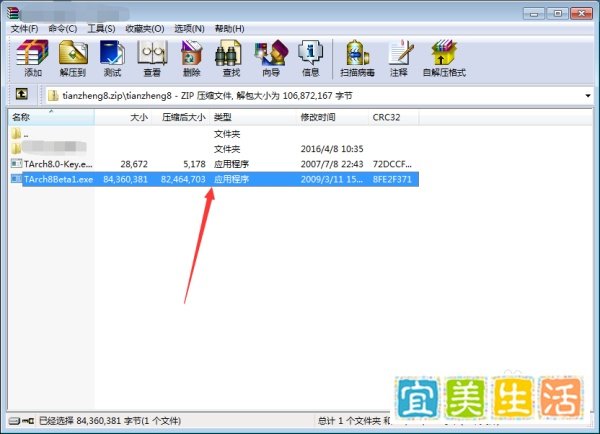The height and width of the screenshot is (434, 600).
Task: Select file name TArch8Beta1.exe
Action: pos(59,179)
